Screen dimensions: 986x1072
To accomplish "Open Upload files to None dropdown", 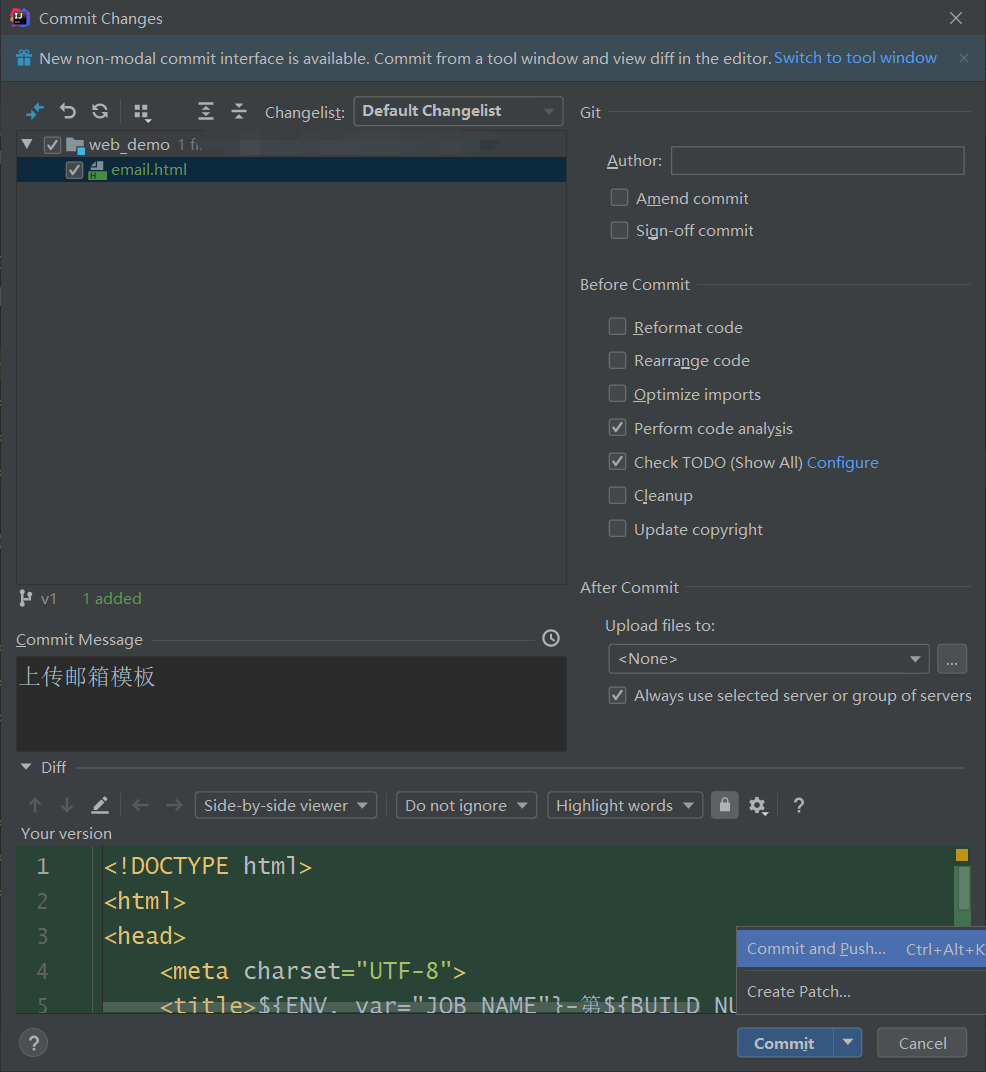I will [768, 658].
